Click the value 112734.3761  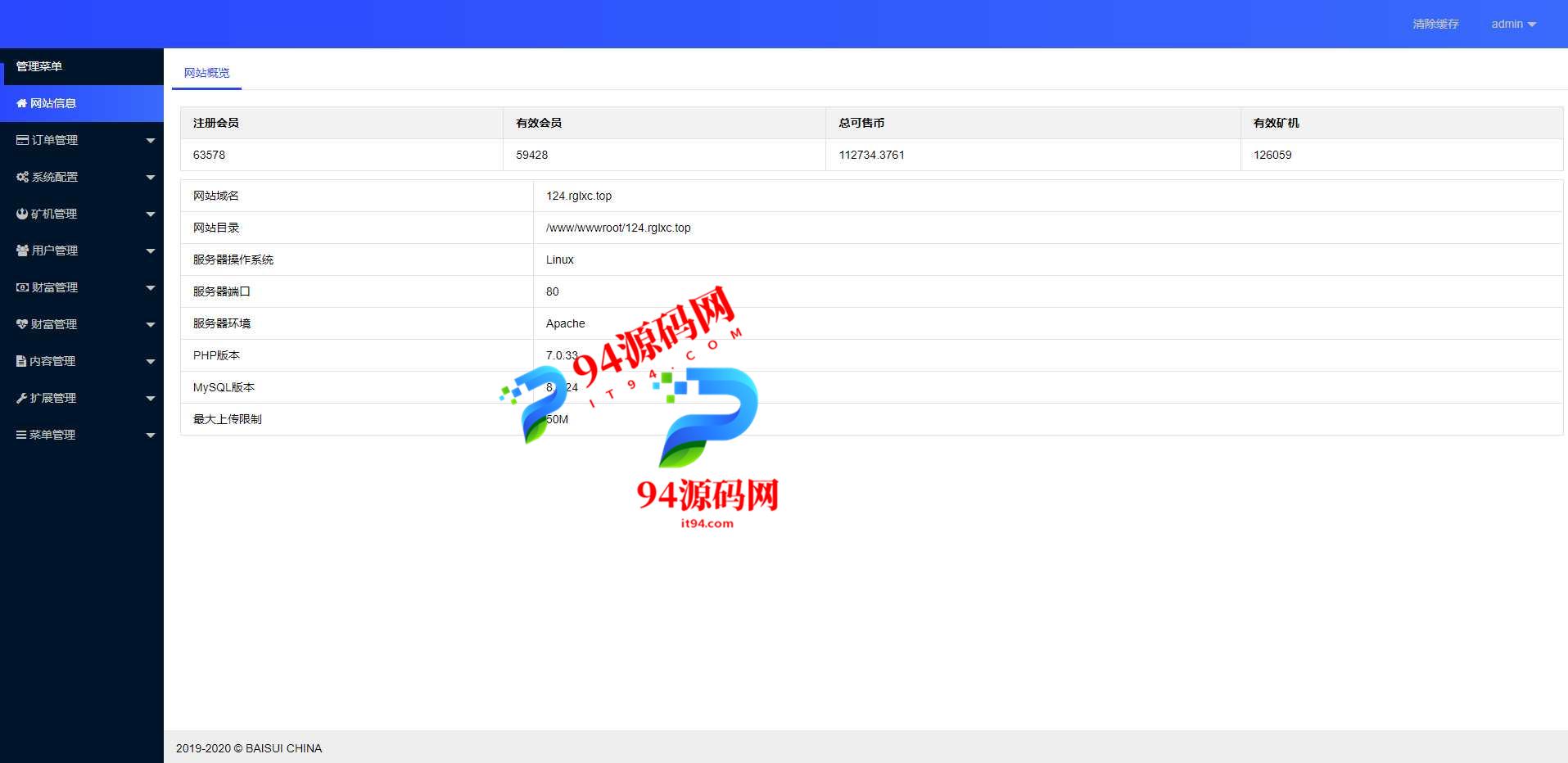[x=871, y=155]
